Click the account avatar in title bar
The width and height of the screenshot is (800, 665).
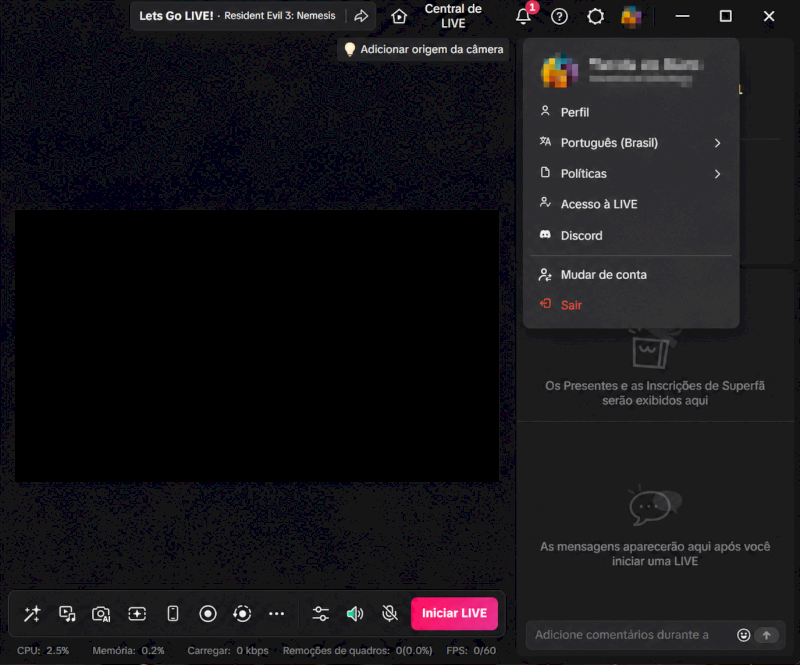pyautogui.click(x=631, y=16)
